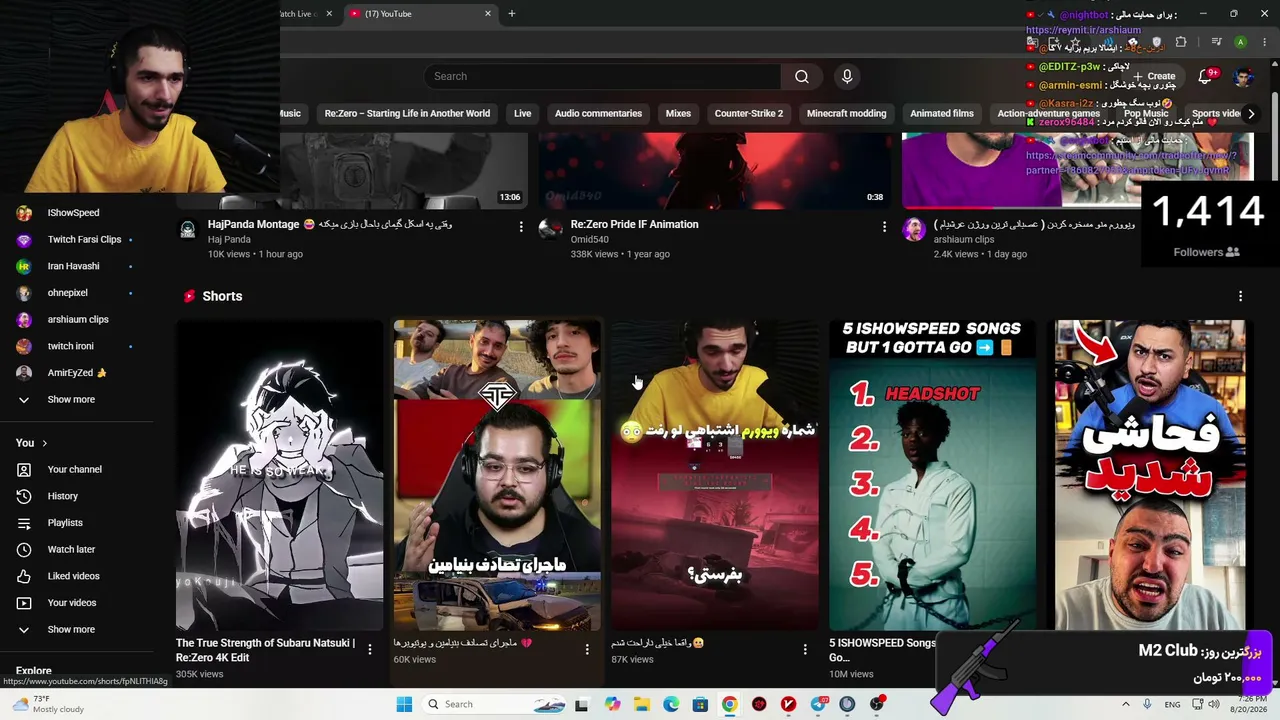Open Telegram from the taskbar

coord(818,704)
